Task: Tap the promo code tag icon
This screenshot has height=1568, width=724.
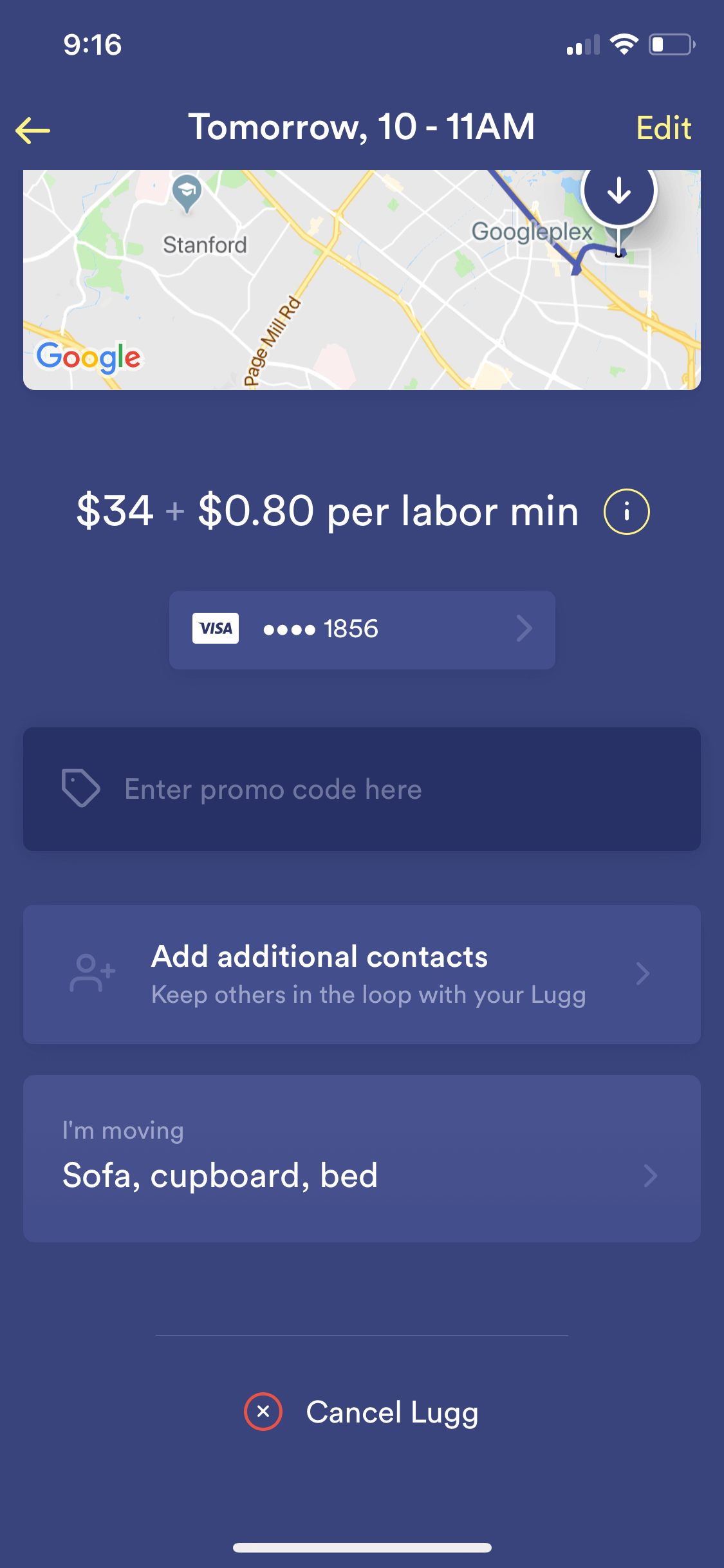Action: (81, 788)
